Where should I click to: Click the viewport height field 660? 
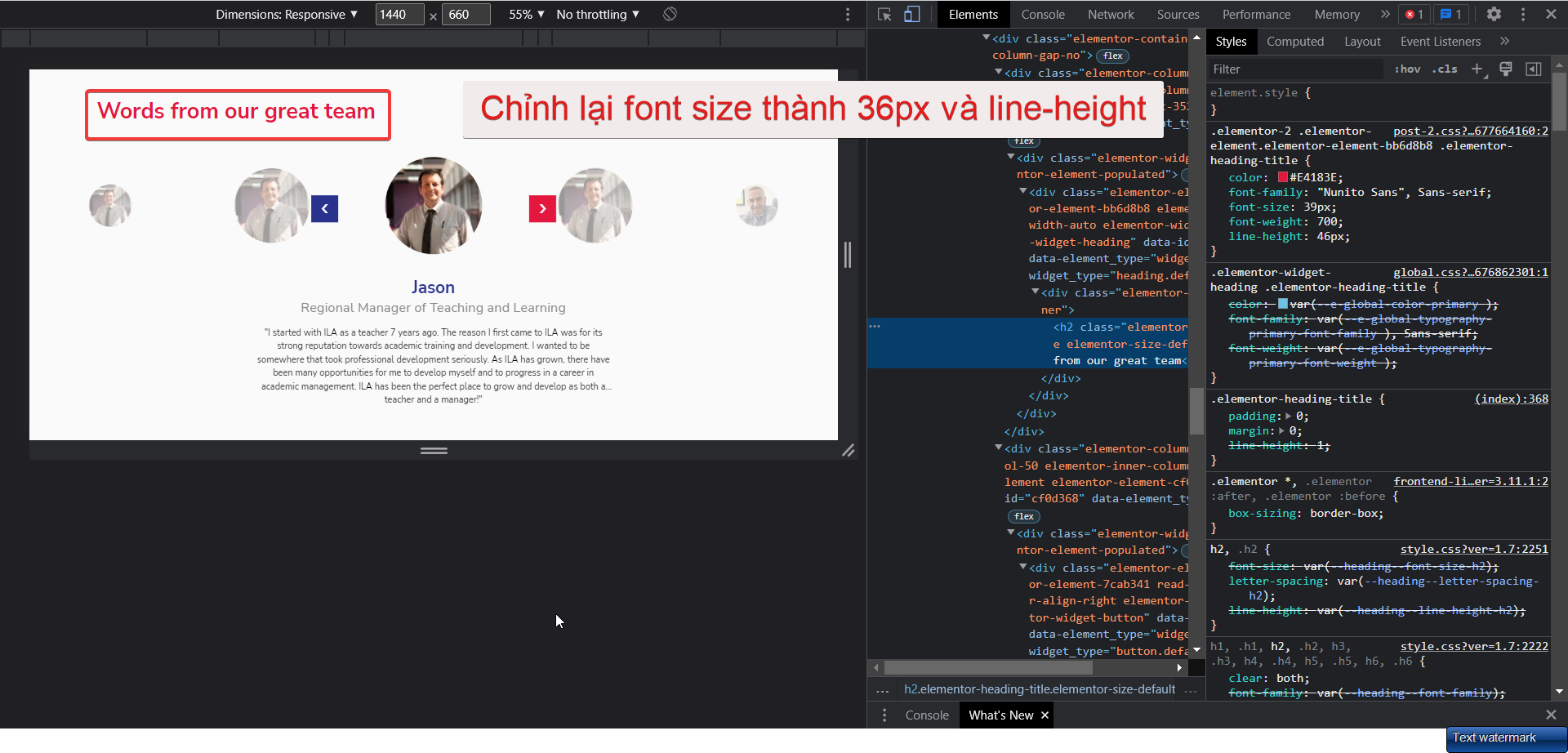(465, 14)
